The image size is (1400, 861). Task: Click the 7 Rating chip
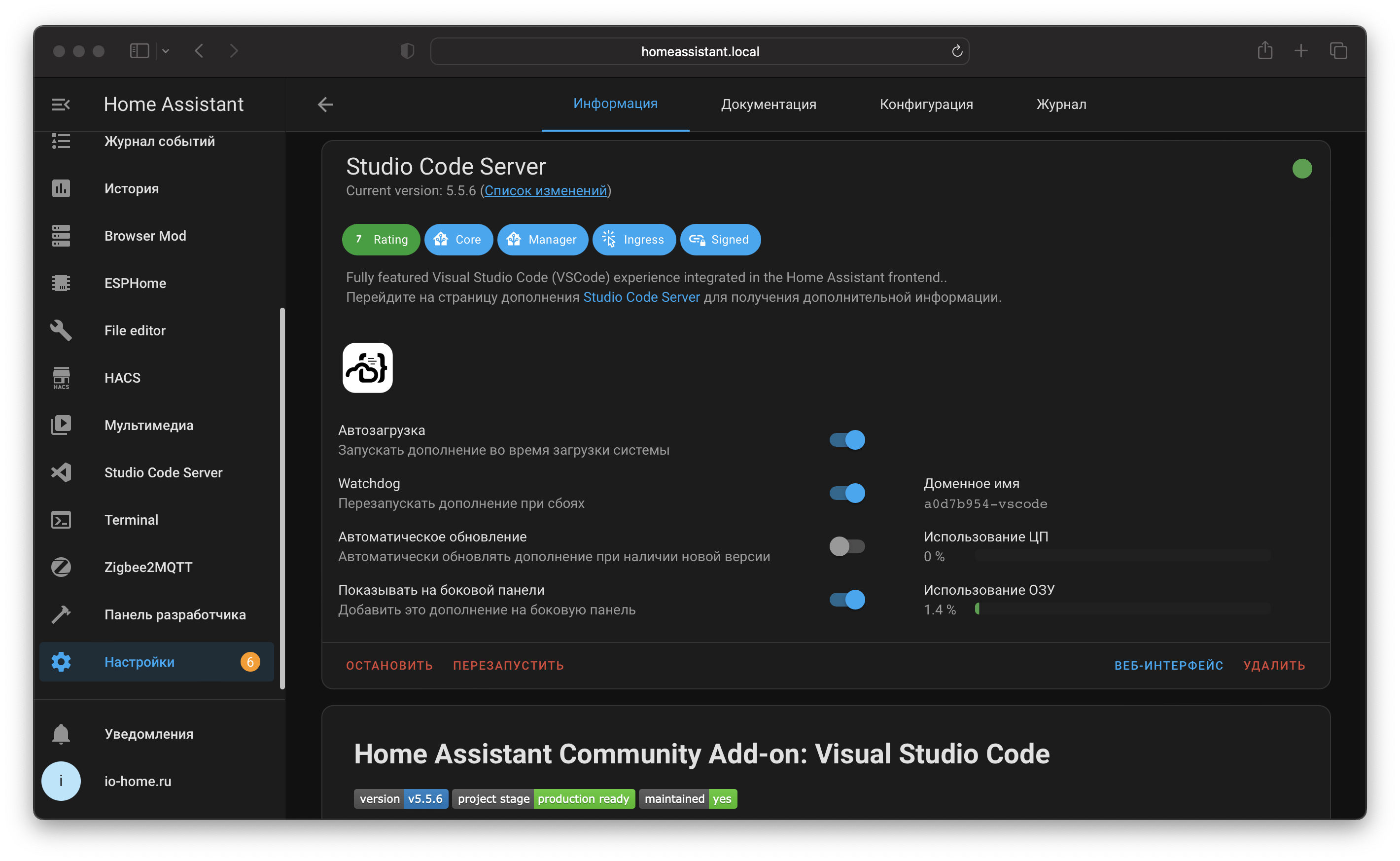381,240
